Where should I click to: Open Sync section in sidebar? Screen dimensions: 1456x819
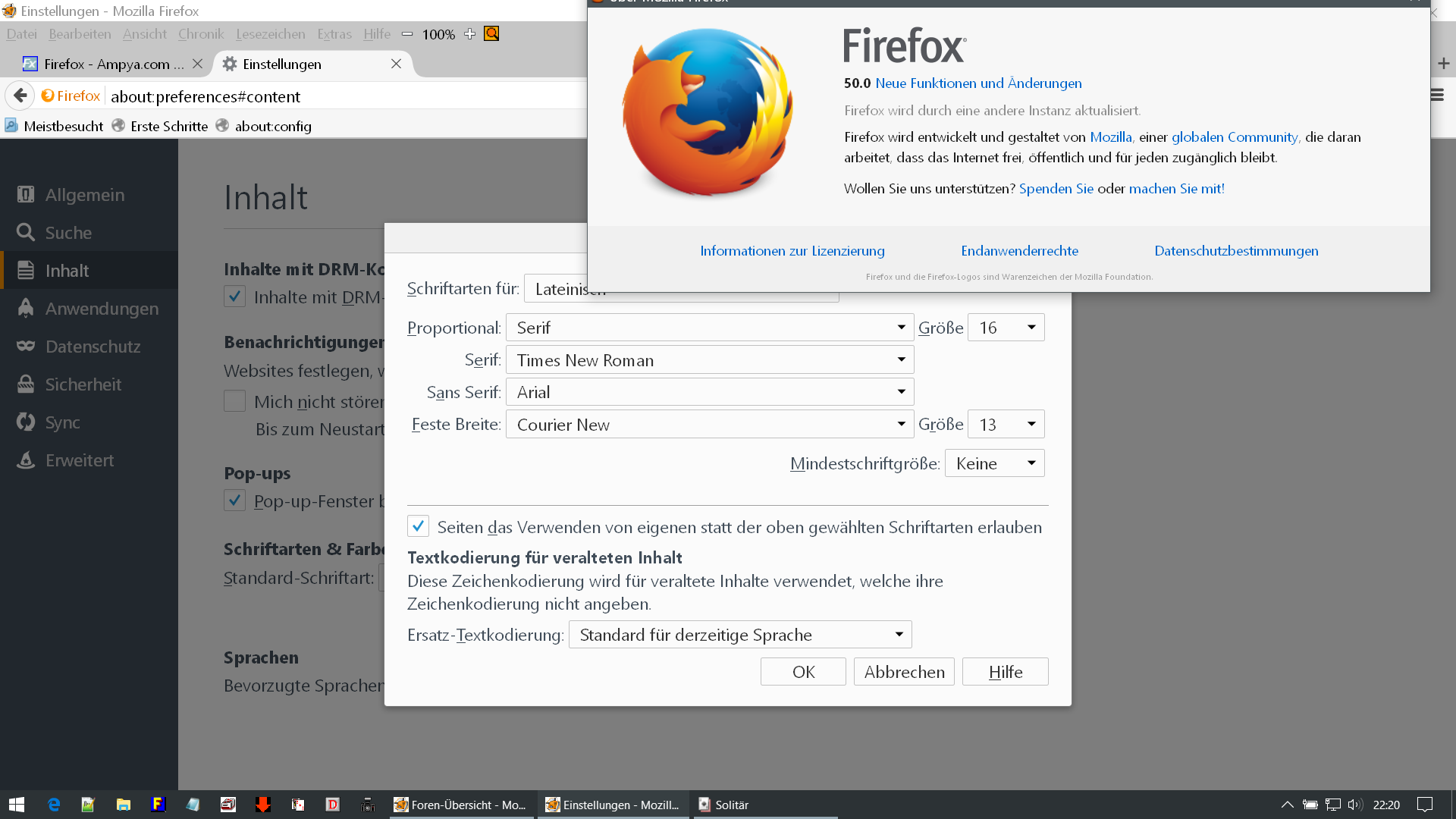click(x=62, y=422)
